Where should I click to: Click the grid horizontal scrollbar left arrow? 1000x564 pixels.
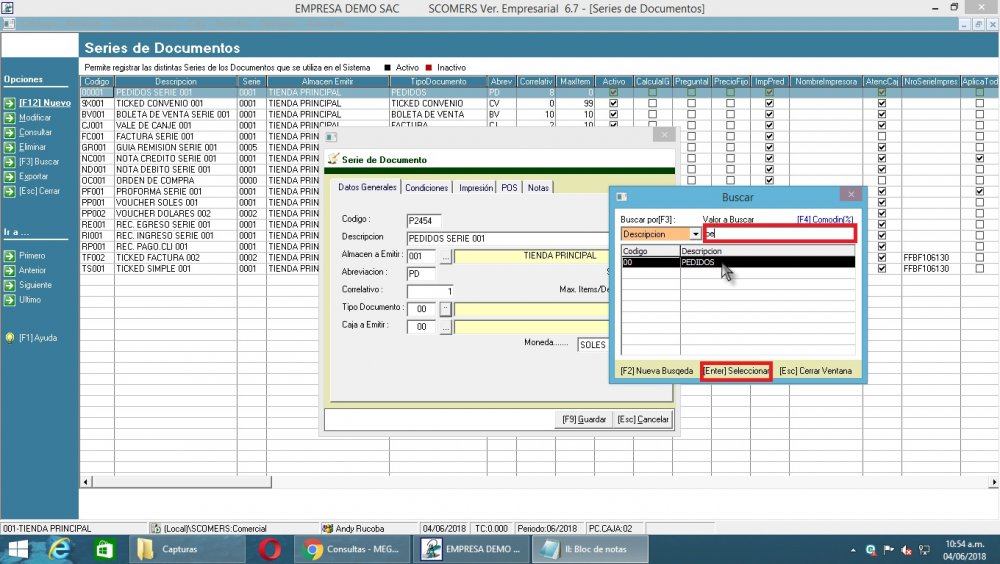point(87,482)
